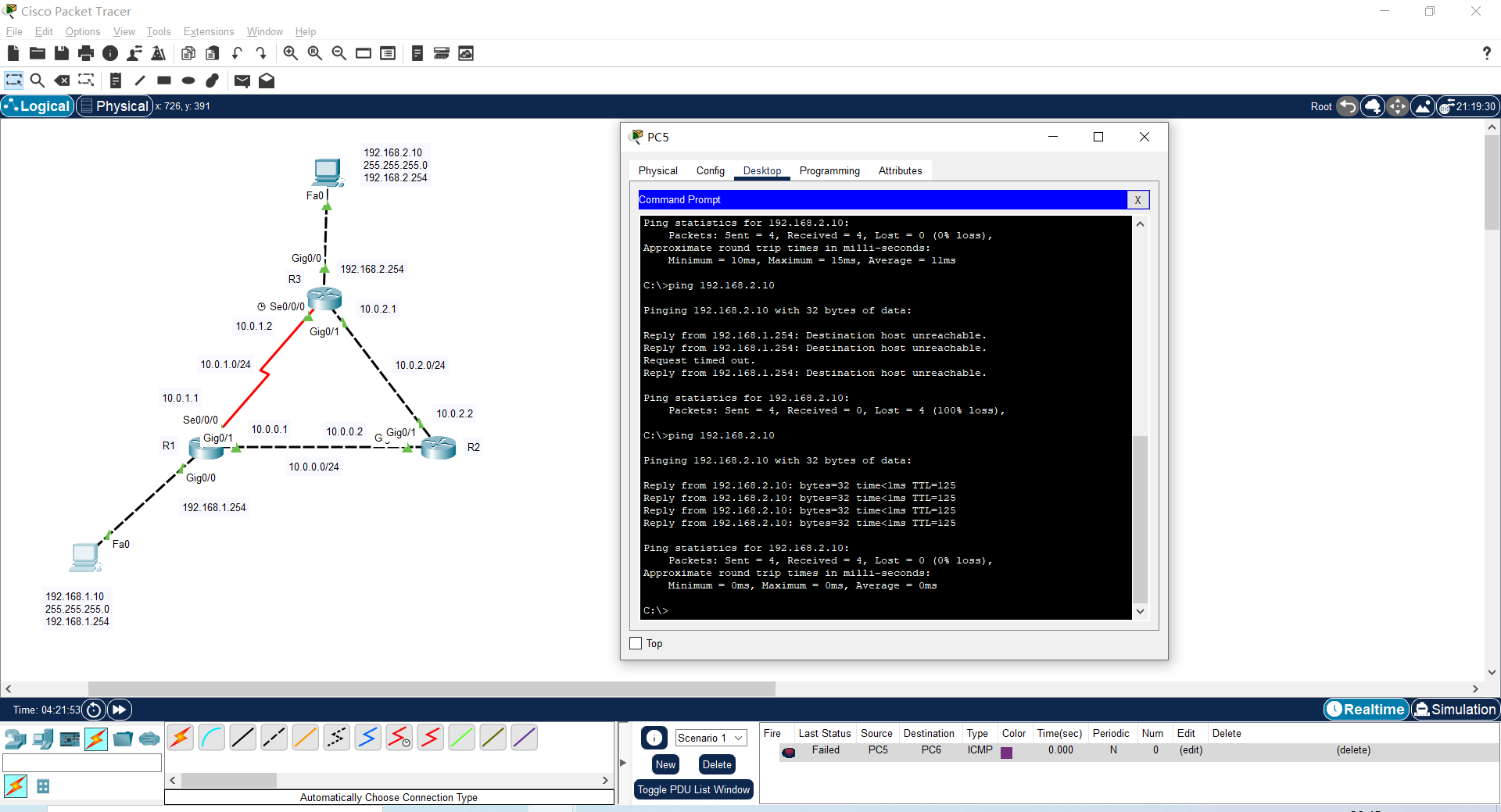This screenshot has width=1501, height=812.
Task: Open the File menu
Action: coord(14,31)
